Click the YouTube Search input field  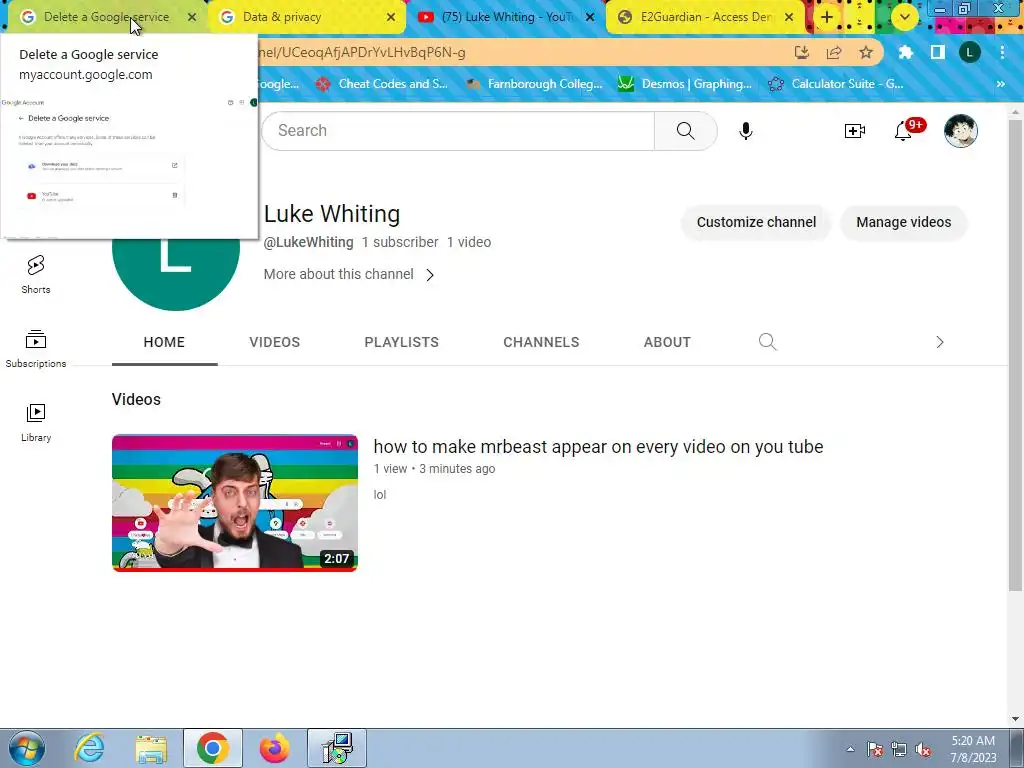point(458,131)
